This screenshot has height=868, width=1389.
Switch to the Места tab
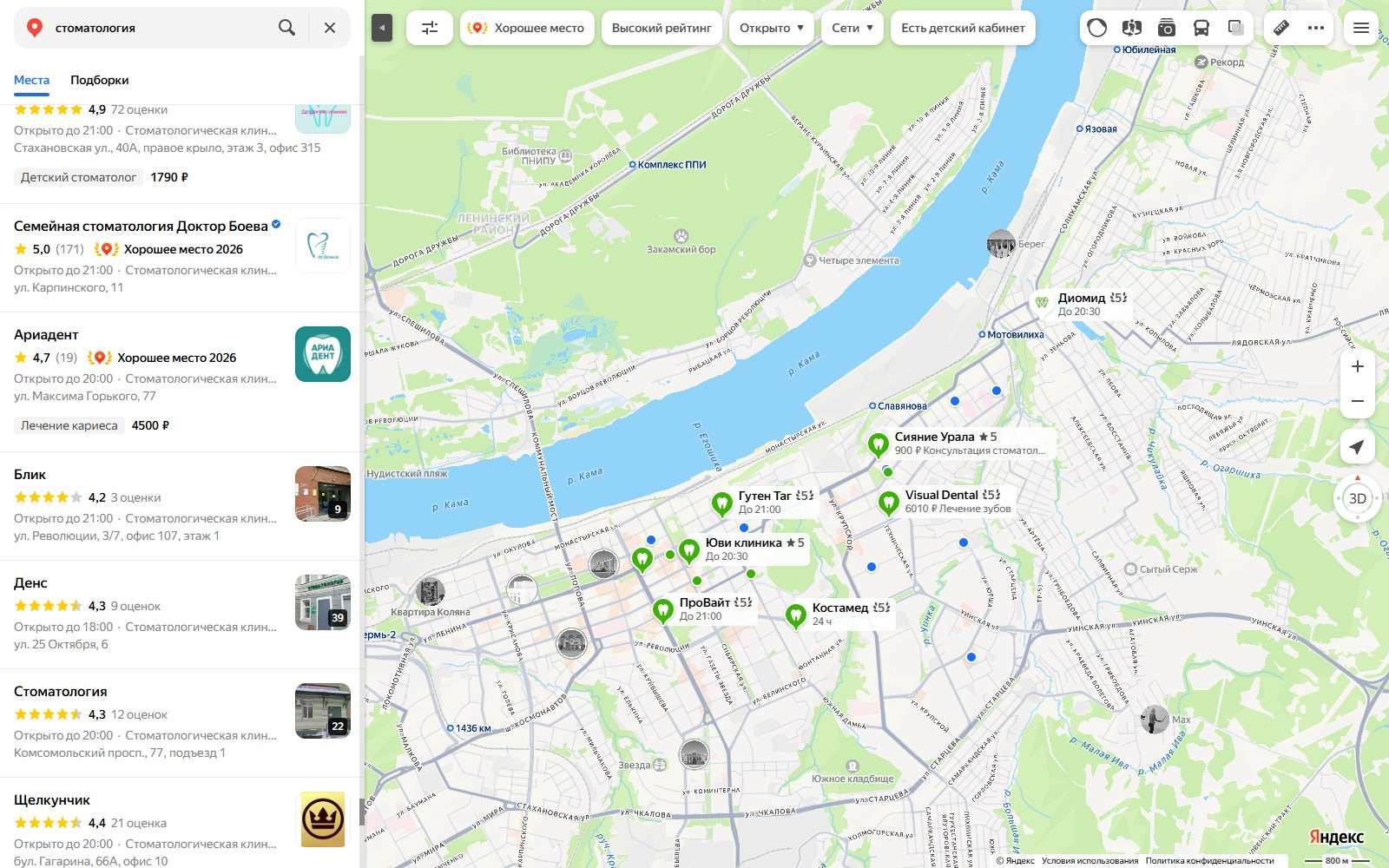[x=31, y=80]
